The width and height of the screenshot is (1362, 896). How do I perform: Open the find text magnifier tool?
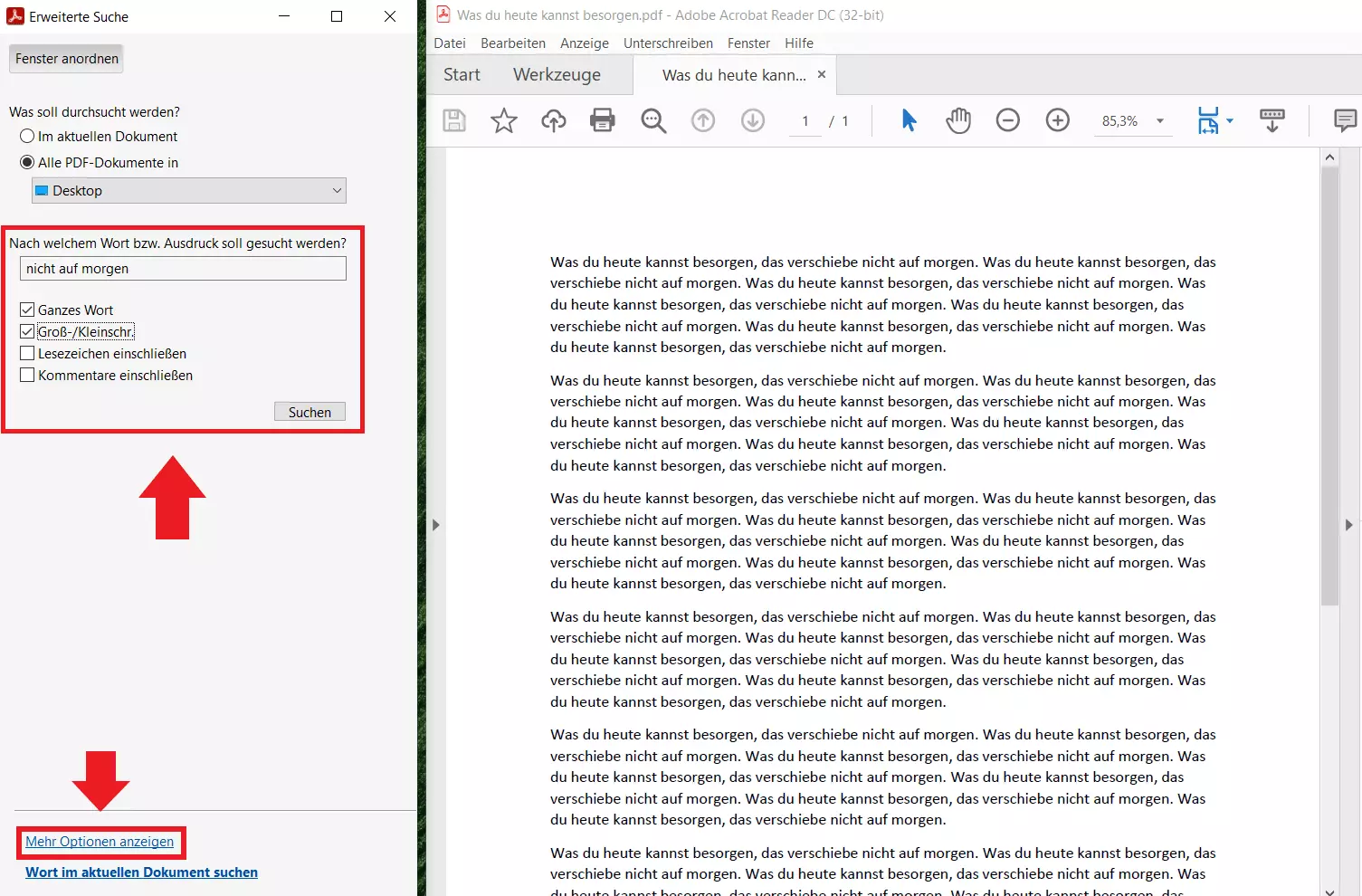(x=653, y=120)
